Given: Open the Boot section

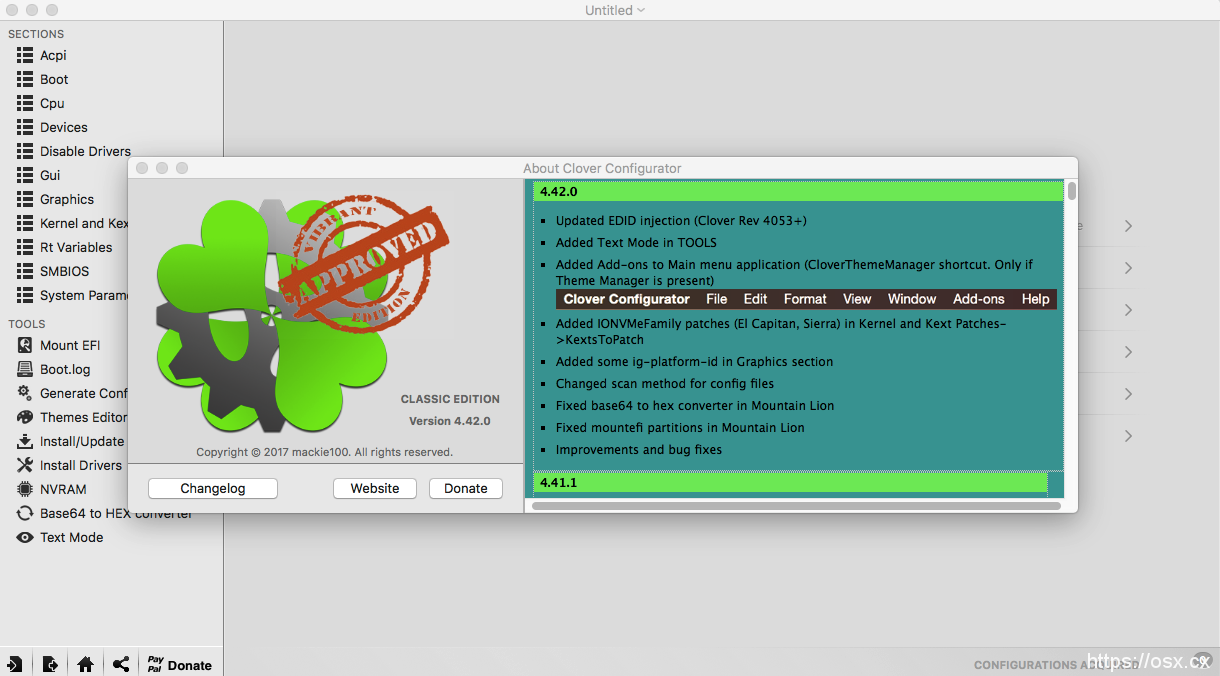Looking at the screenshot, I should click(x=54, y=79).
